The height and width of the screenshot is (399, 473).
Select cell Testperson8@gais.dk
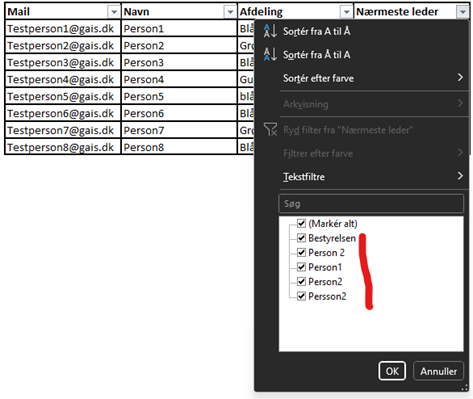[63, 147]
